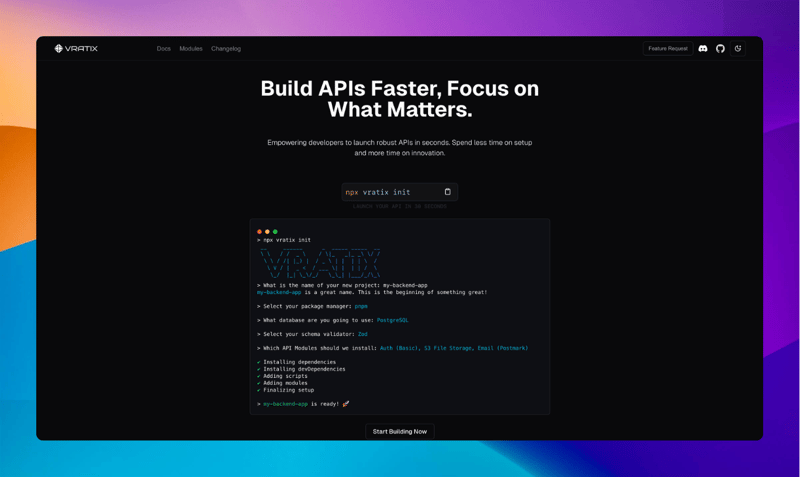
Task: Open the Docs navigation link
Action: [164, 48]
